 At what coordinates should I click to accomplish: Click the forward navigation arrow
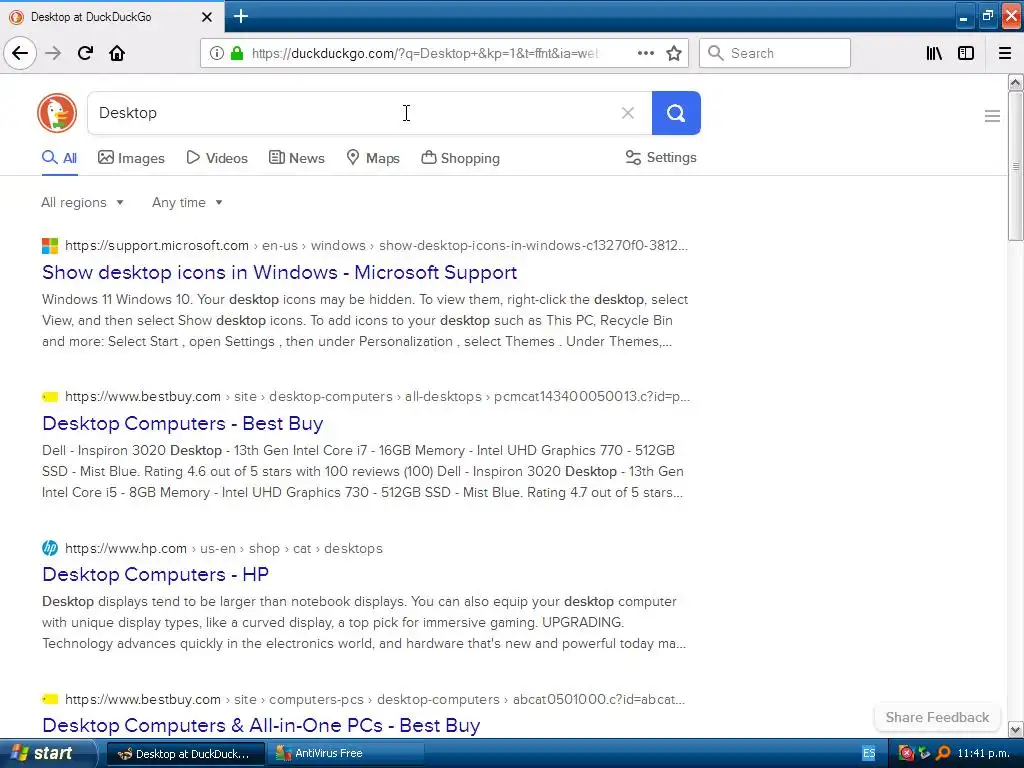(54, 53)
